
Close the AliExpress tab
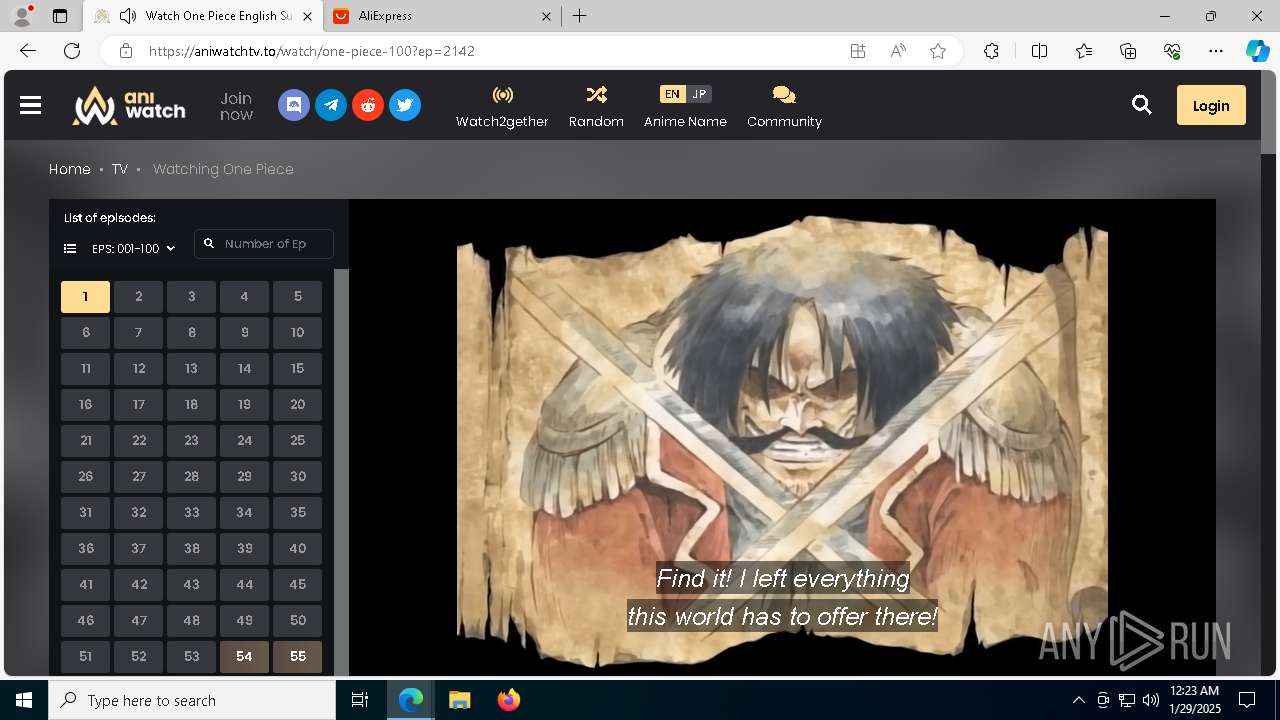click(x=546, y=16)
